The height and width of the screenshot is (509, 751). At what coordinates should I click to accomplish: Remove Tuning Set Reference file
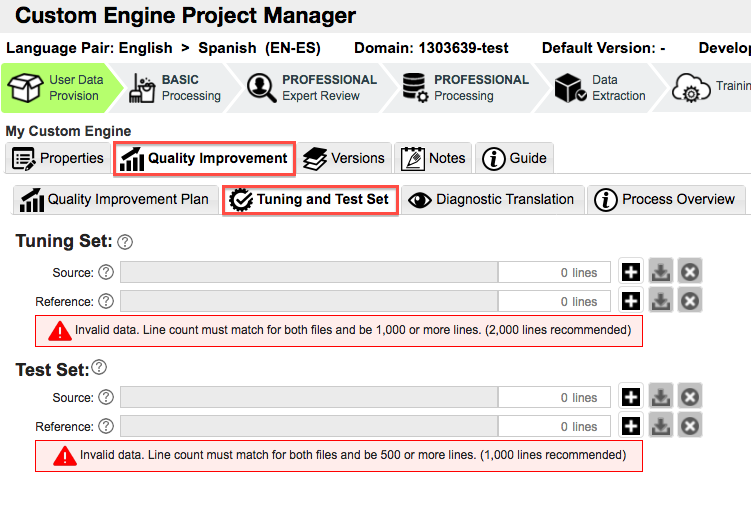[x=690, y=301]
